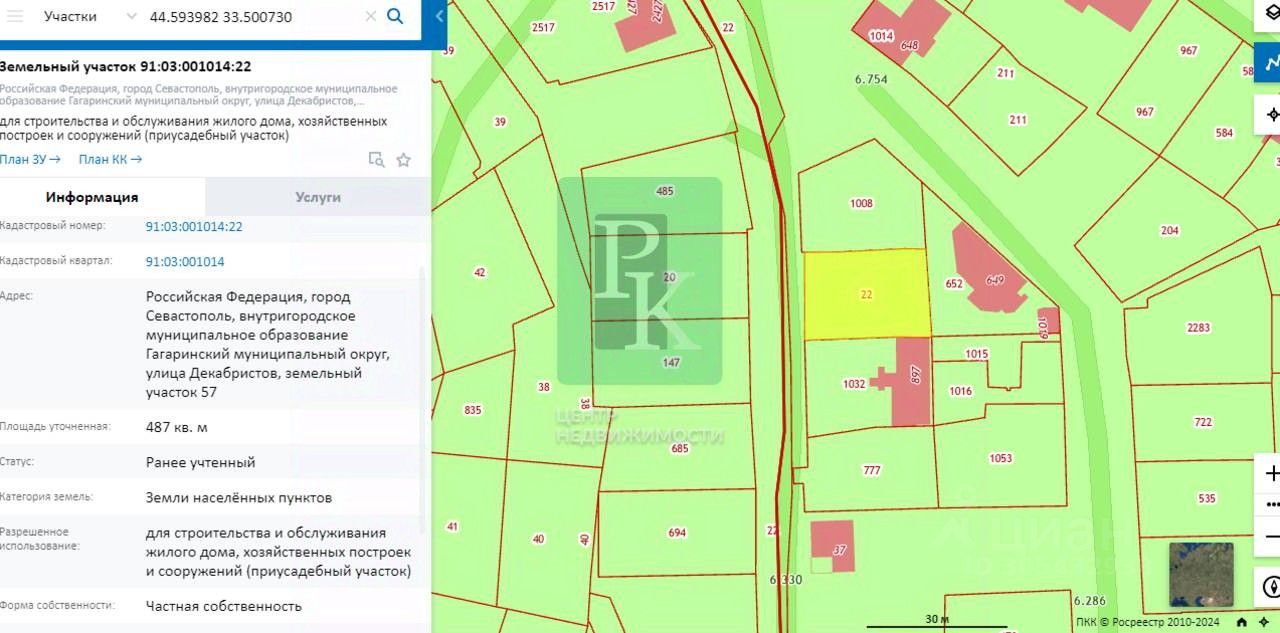
Task: Switch to the Услуги tab
Action: point(318,197)
